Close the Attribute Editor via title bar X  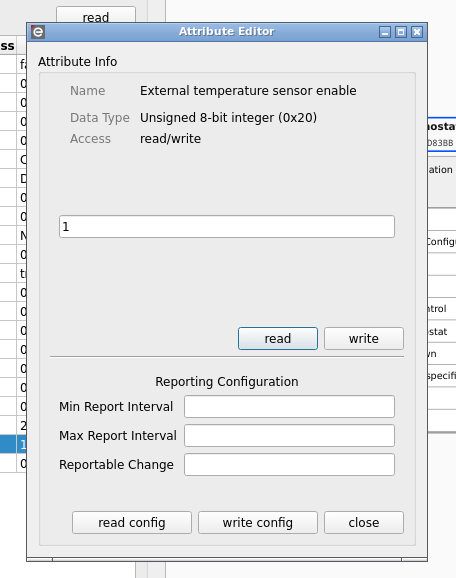tap(417, 32)
